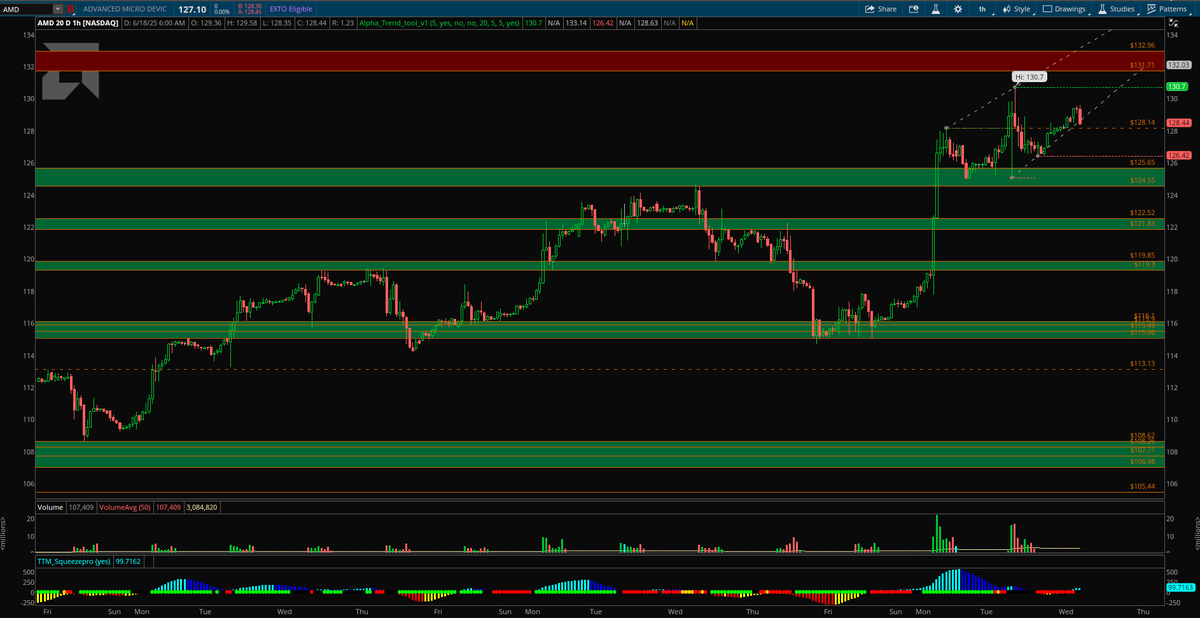Open the Drawings menu
This screenshot has height=618, width=1200.
click(x=1064, y=9)
